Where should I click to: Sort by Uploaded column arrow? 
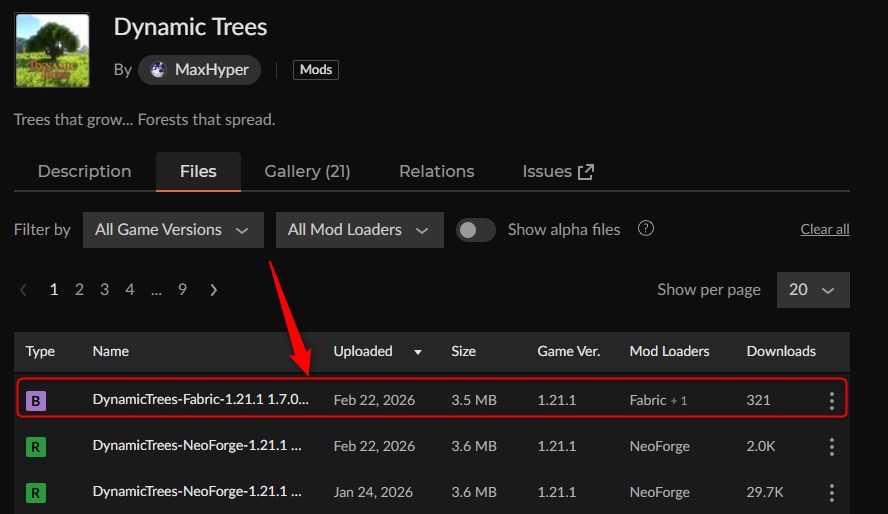pyautogui.click(x=418, y=352)
